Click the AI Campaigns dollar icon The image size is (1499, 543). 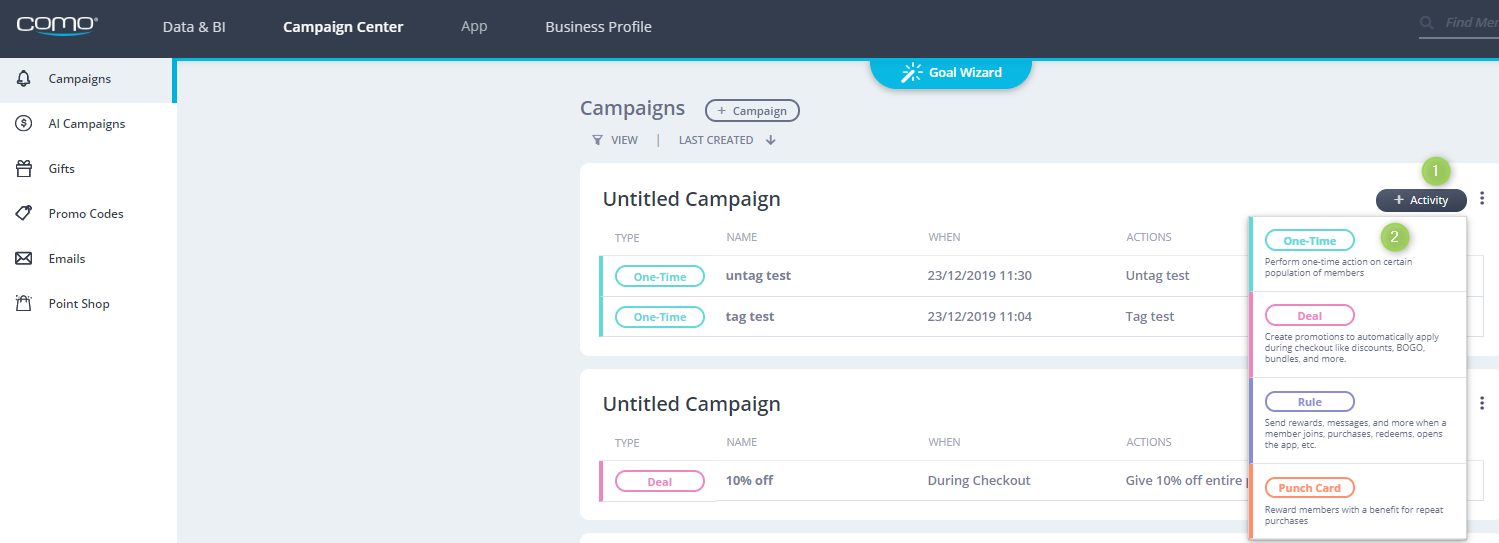pos(24,123)
